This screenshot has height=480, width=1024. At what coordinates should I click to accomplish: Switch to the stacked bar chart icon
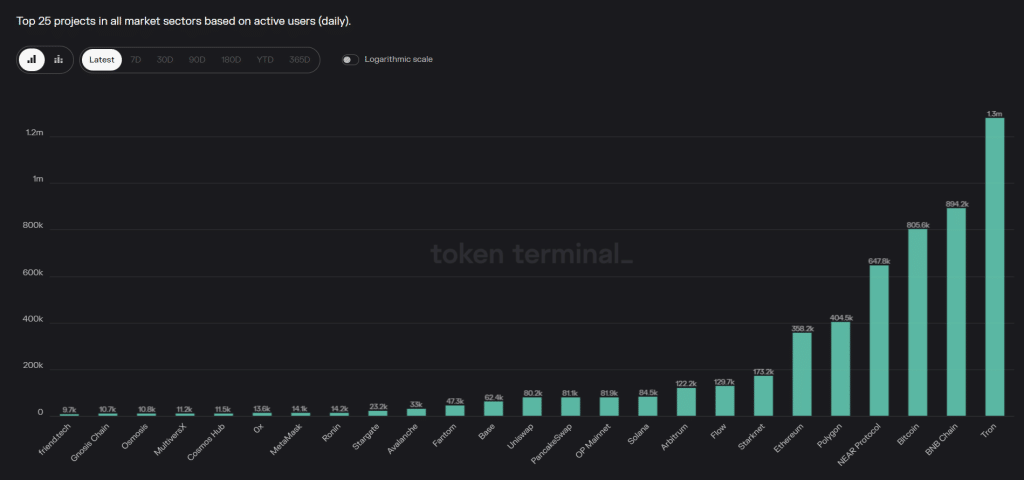coord(58,59)
